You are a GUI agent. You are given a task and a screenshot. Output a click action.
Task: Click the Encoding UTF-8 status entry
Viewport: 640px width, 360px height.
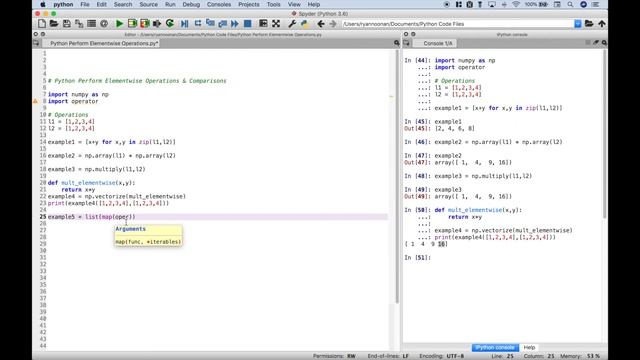(x=441, y=356)
